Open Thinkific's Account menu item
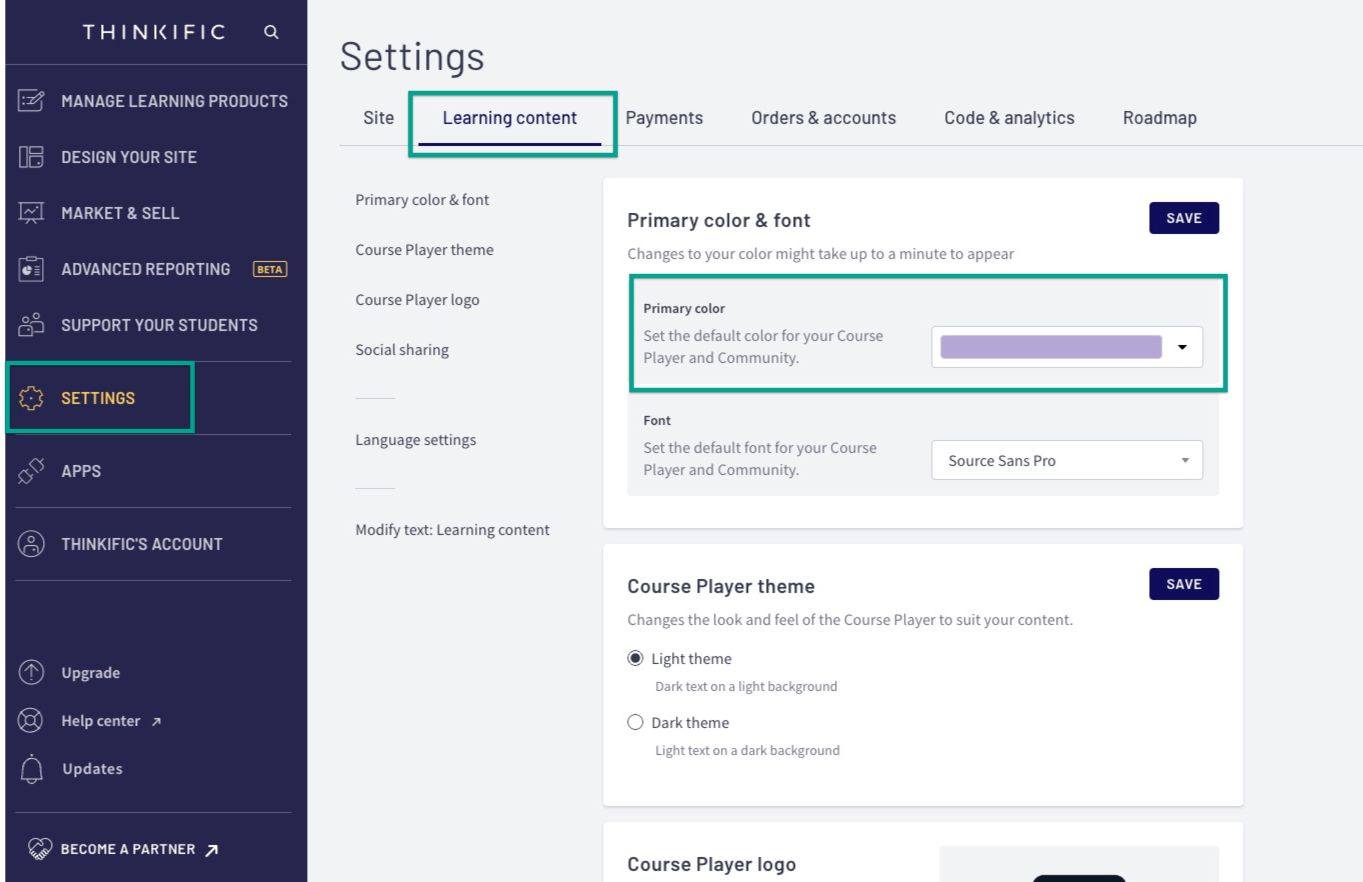Viewport: 1363px width, 882px height. [x=142, y=544]
